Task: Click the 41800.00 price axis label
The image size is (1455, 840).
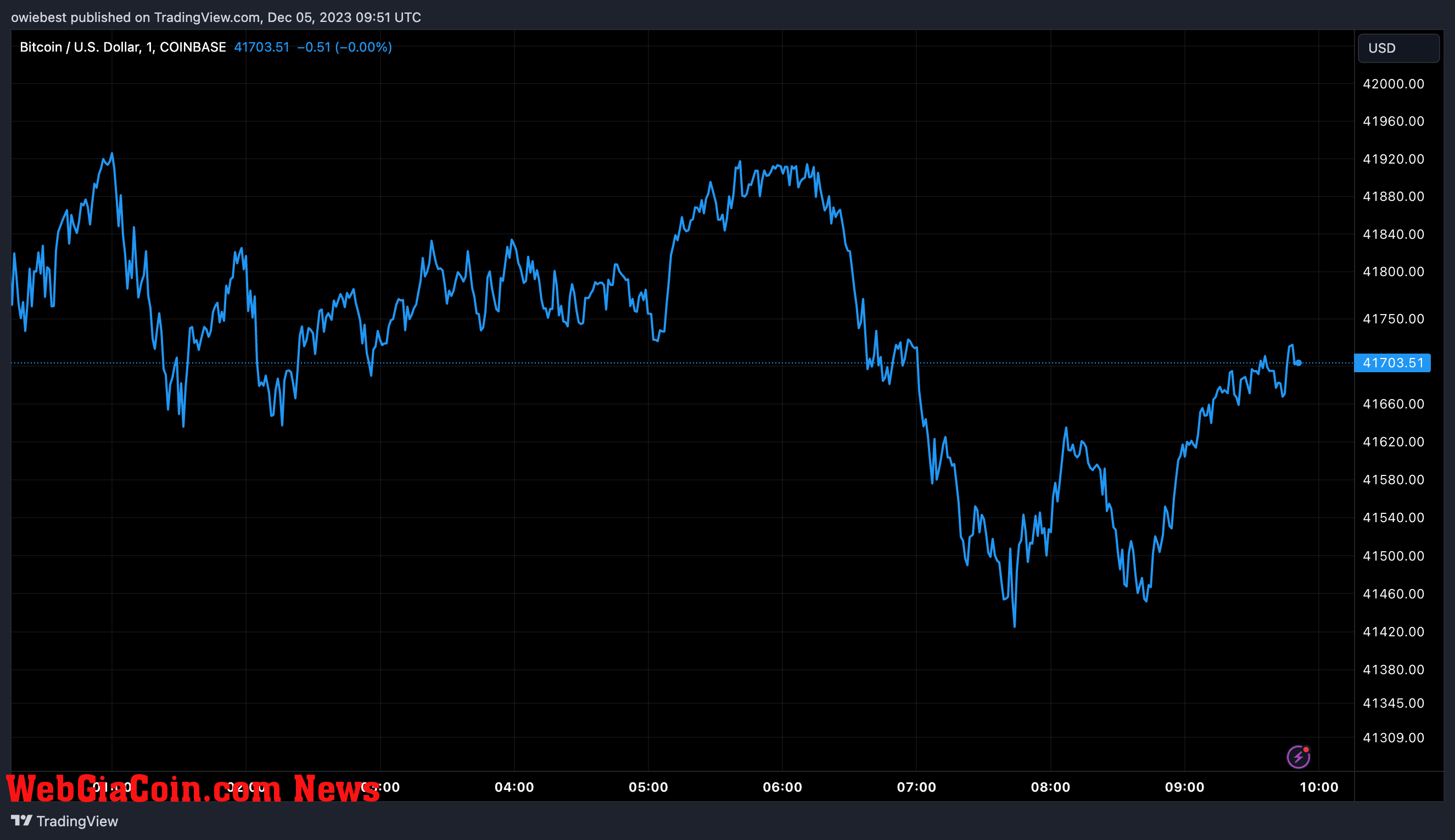Action: (x=1394, y=272)
